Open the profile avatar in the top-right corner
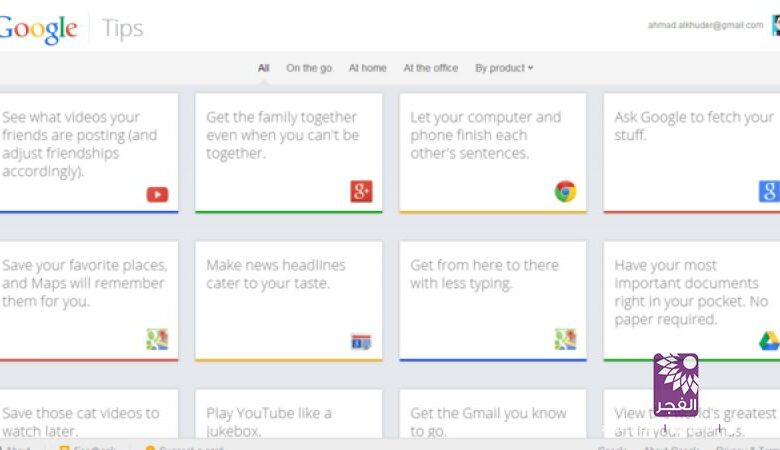Screen dimensions: 780x450 [x=775, y=25]
